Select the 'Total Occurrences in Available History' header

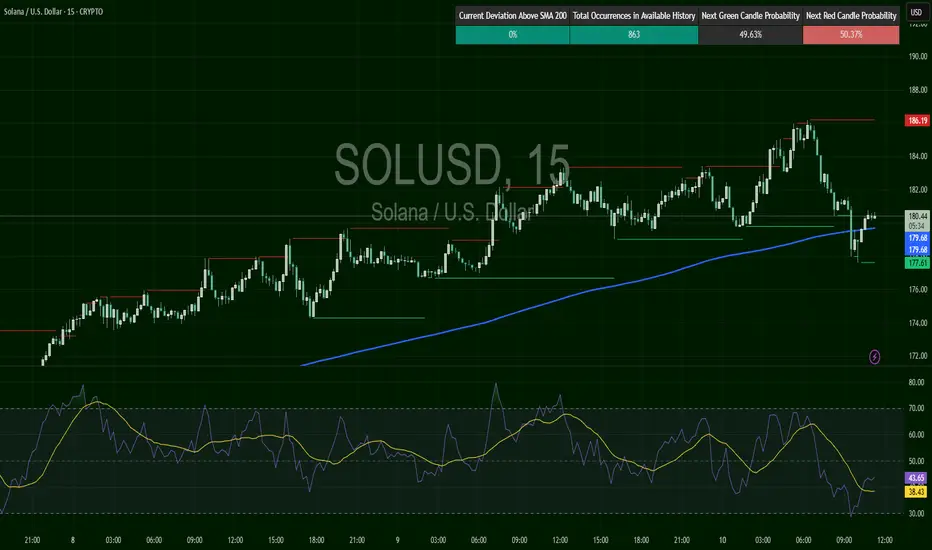pos(634,16)
